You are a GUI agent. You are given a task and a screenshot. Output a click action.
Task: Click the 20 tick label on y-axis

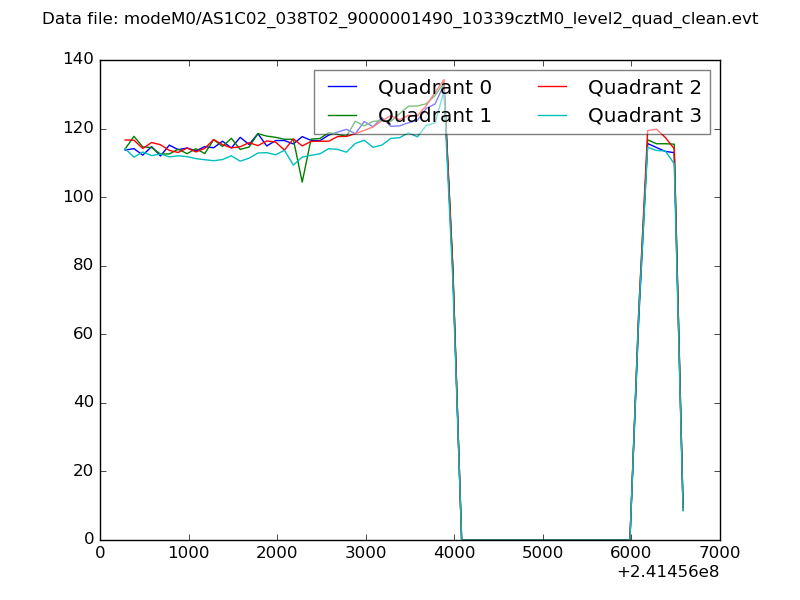(x=82, y=471)
